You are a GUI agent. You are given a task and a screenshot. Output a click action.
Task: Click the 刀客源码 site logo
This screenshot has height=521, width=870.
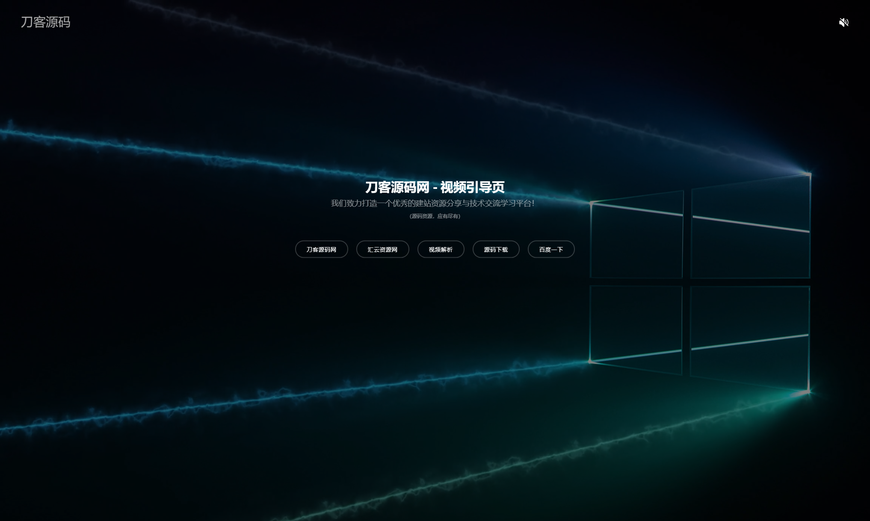pyautogui.click(x=45, y=22)
